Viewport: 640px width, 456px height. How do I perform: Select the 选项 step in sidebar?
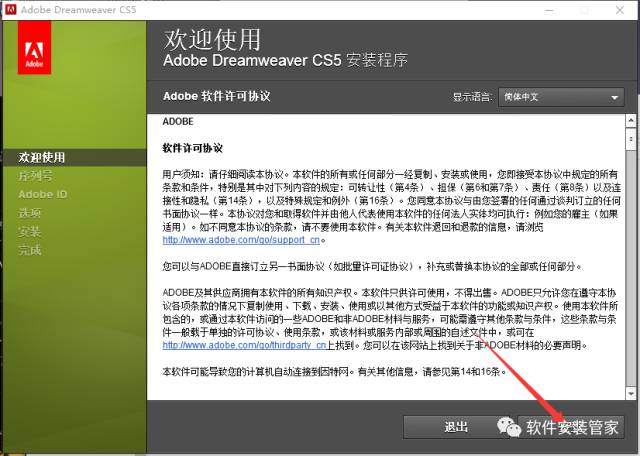(x=29, y=213)
